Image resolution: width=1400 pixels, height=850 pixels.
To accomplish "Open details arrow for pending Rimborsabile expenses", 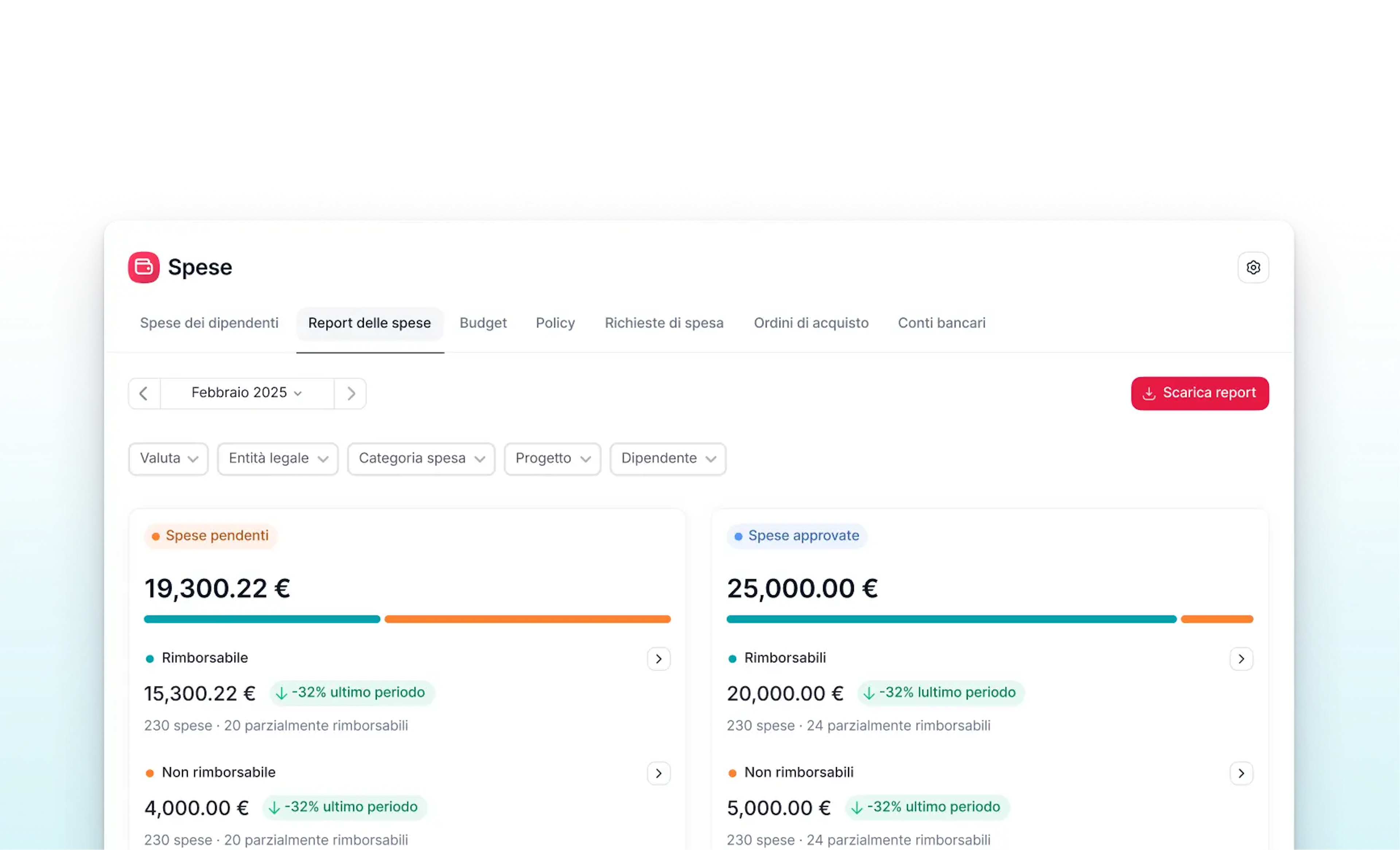I will pyautogui.click(x=658, y=659).
